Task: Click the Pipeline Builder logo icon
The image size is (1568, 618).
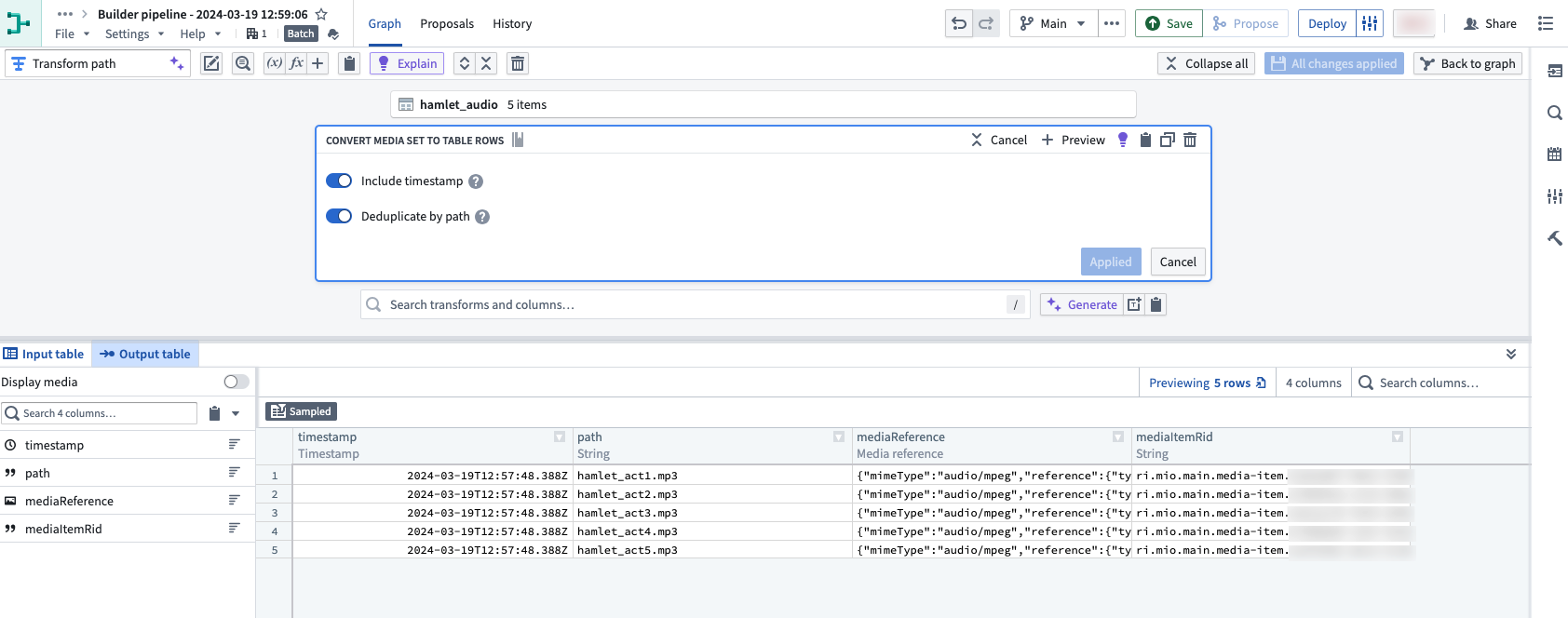Action: pyautogui.click(x=20, y=23)
